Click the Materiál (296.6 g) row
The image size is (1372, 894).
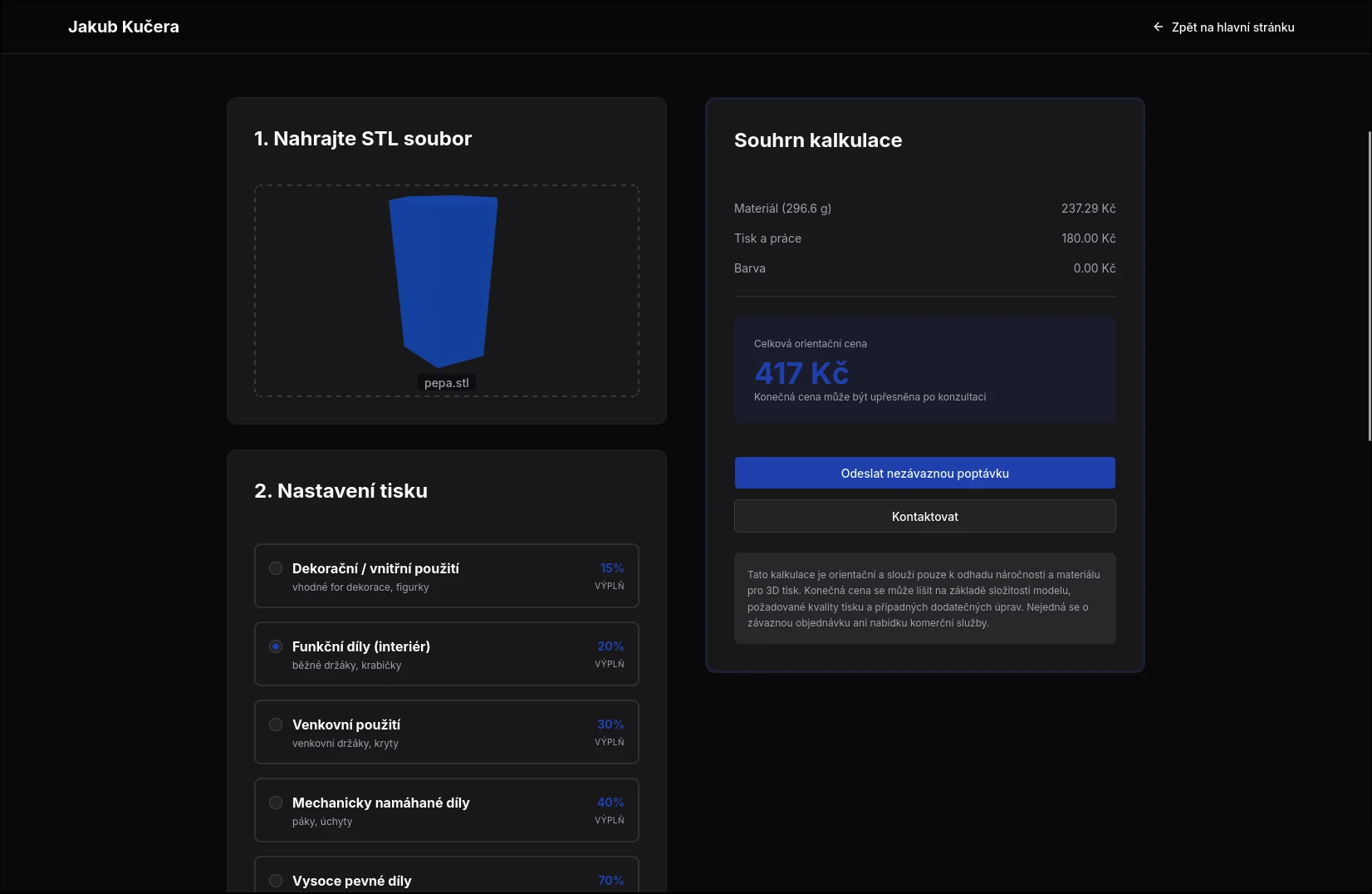[x=924, y=209]
